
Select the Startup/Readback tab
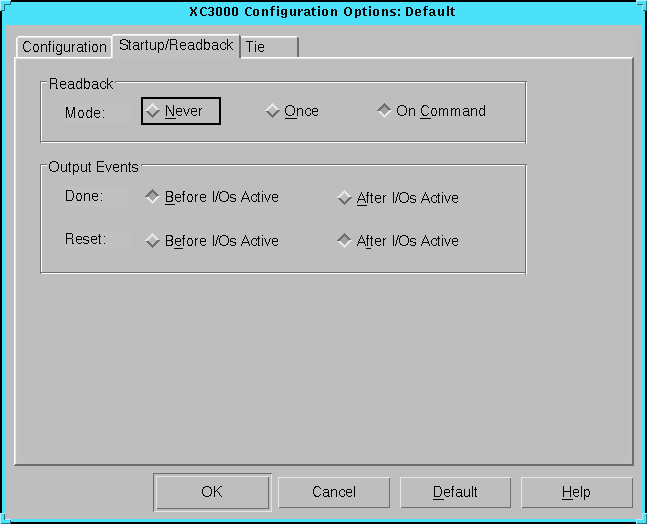tap(175, 45)
